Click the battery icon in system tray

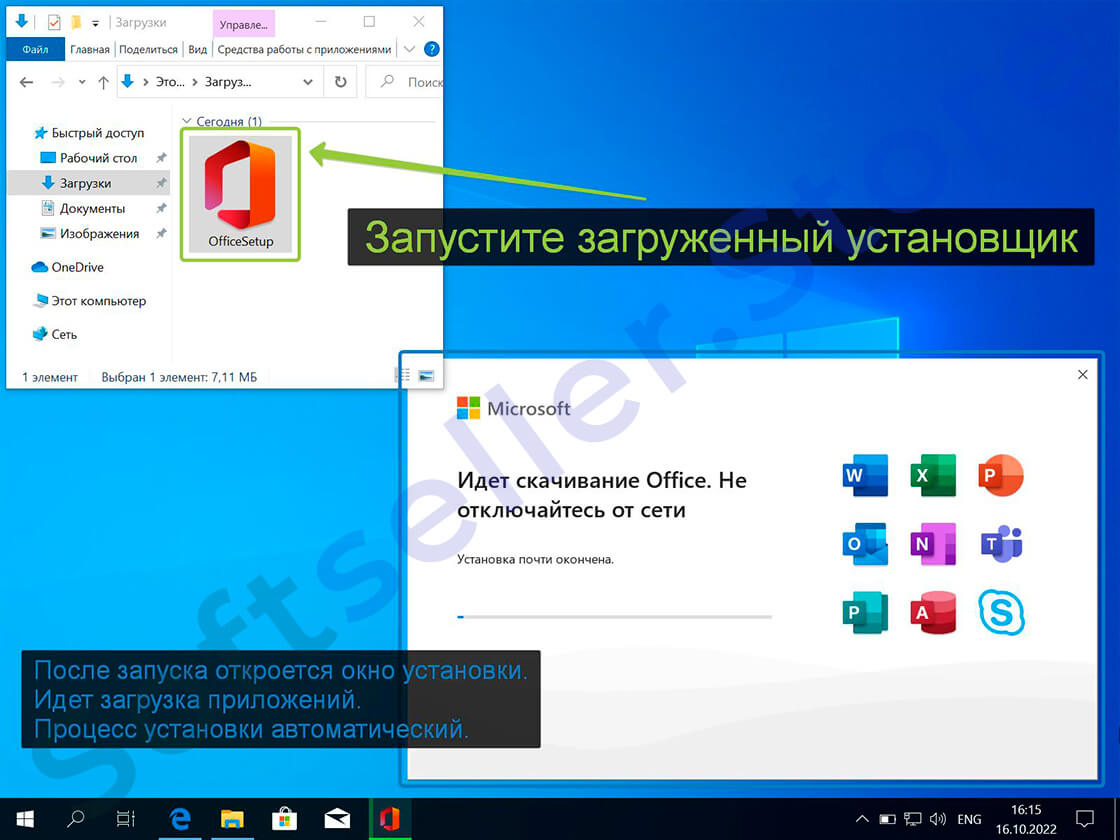(x=887, y=819)
